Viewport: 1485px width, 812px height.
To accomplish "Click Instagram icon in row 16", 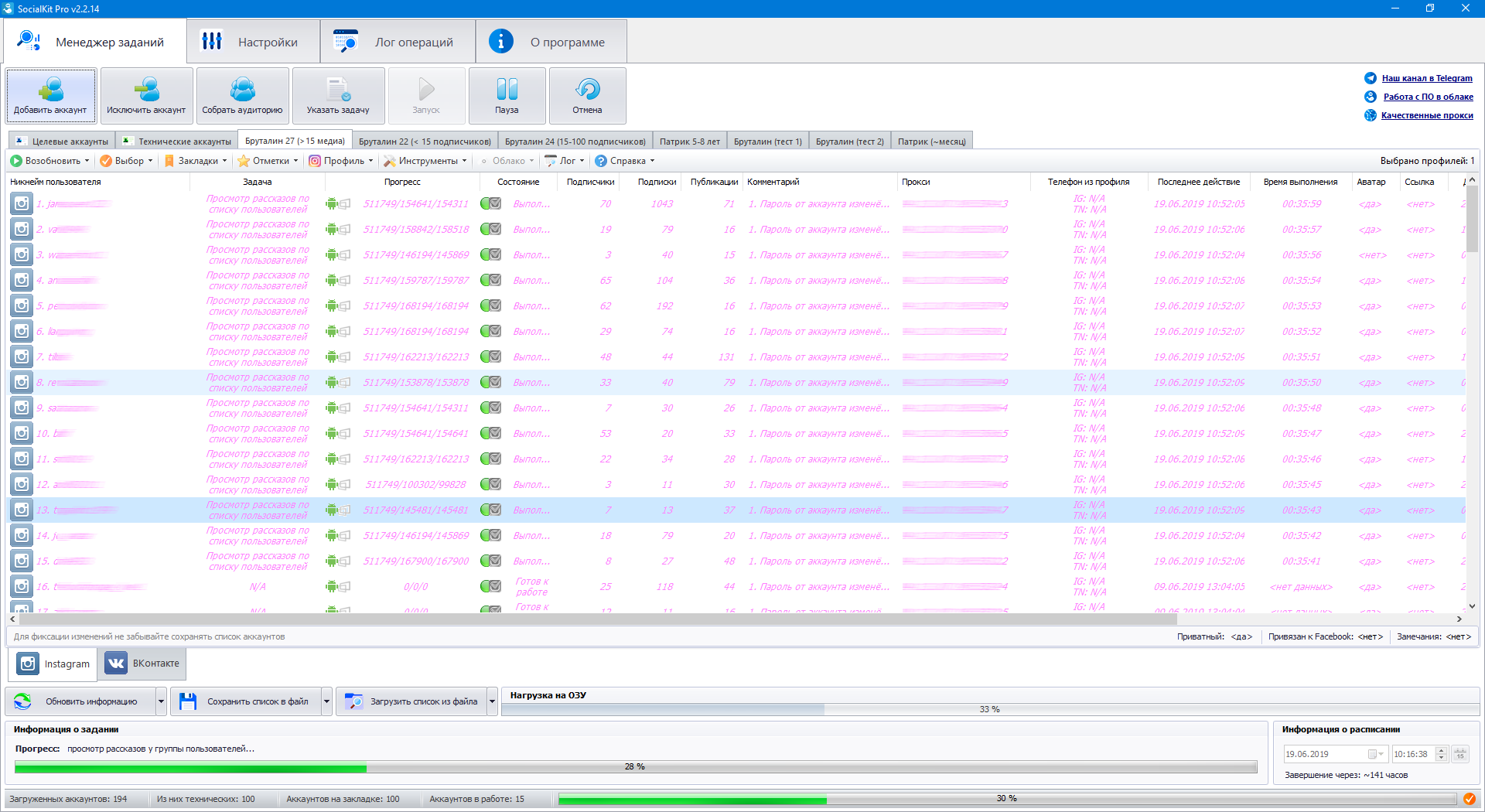I will pos(22,586).
